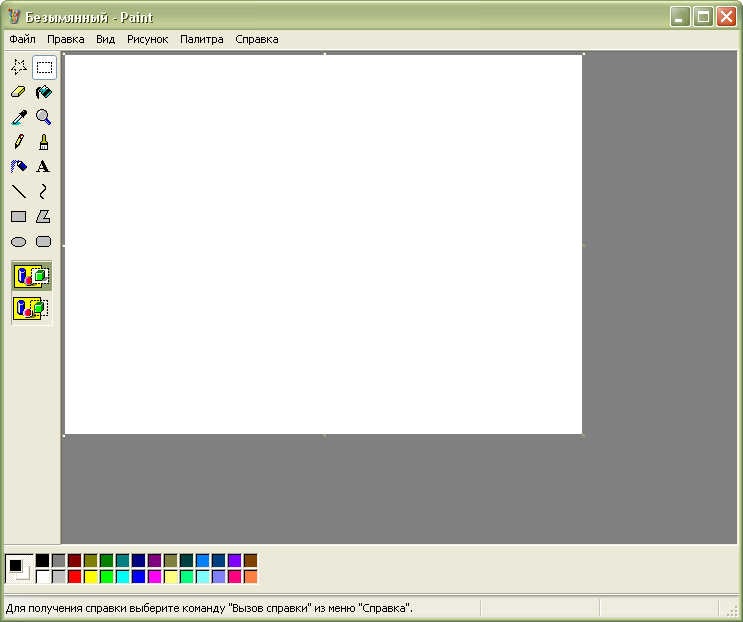Choose the bright lime green swatch

(x=107, y=577)
